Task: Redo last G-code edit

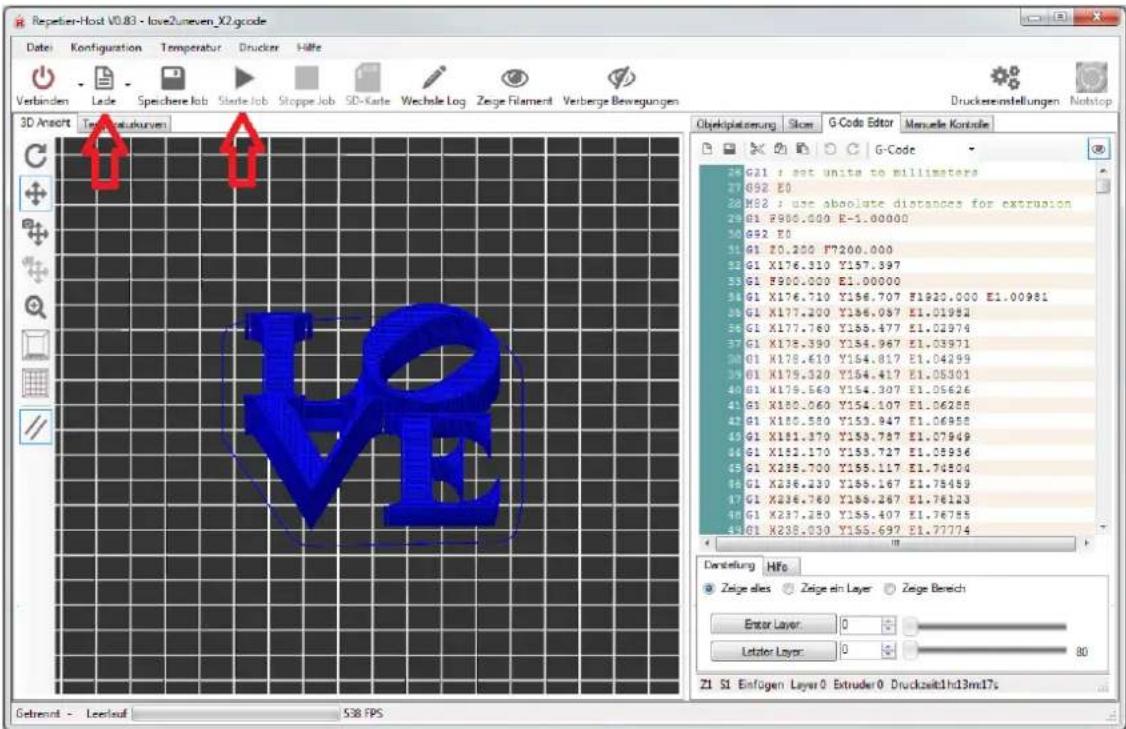Action: tap(852, 149)
